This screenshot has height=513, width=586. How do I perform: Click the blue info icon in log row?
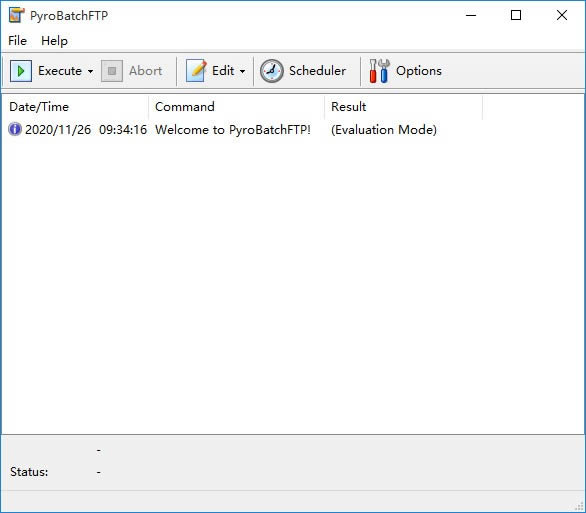(x=15, y=129)
